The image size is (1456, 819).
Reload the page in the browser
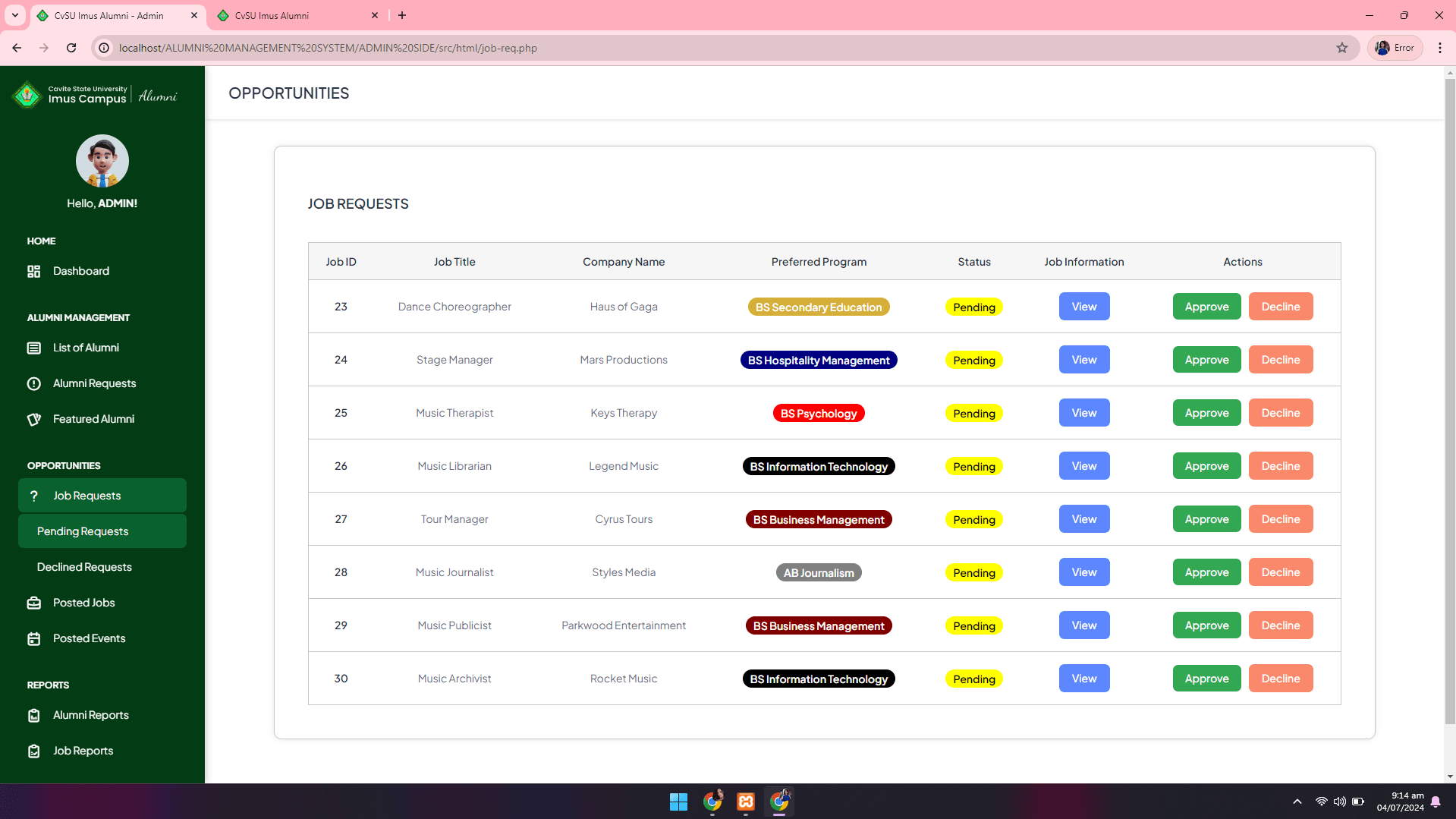[71, 48]
